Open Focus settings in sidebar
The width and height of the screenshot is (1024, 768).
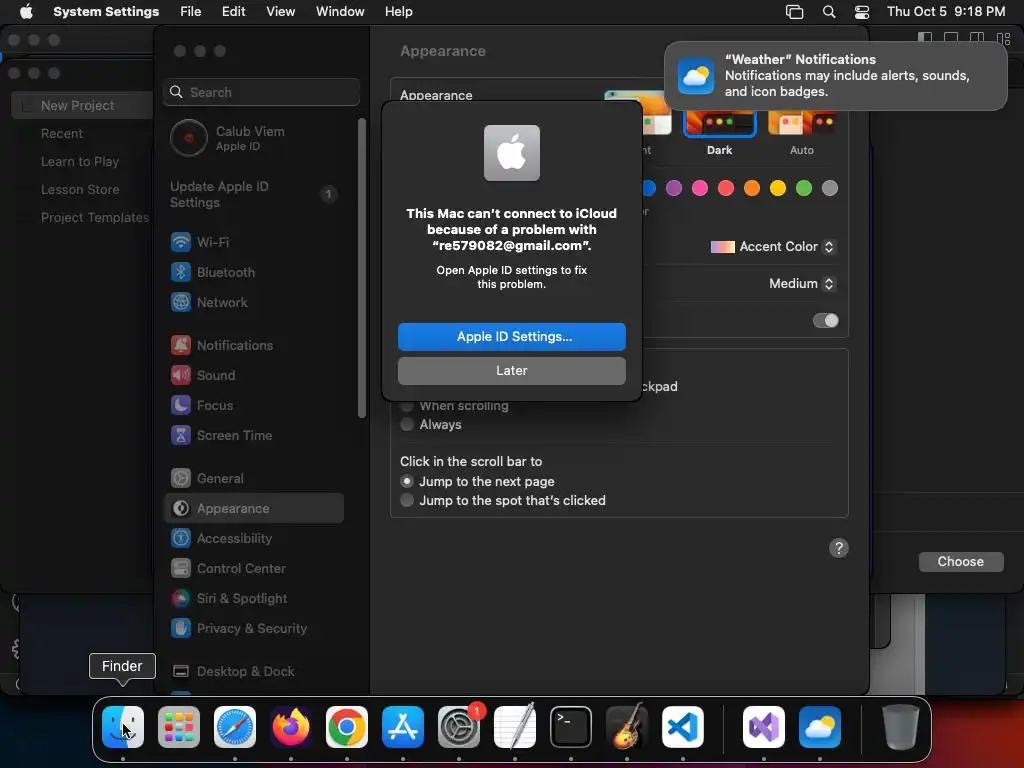254,406
